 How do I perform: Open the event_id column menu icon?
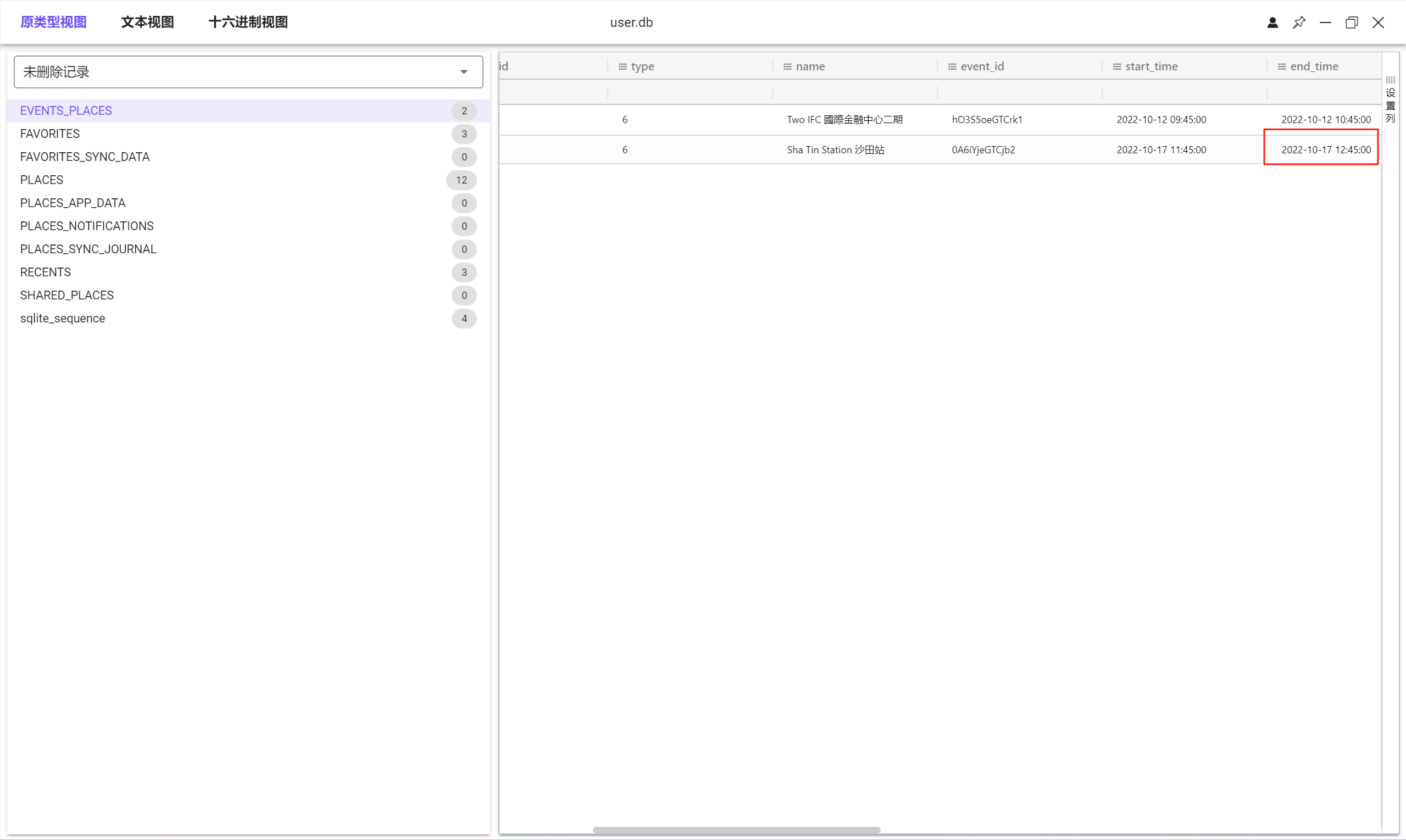952,67
